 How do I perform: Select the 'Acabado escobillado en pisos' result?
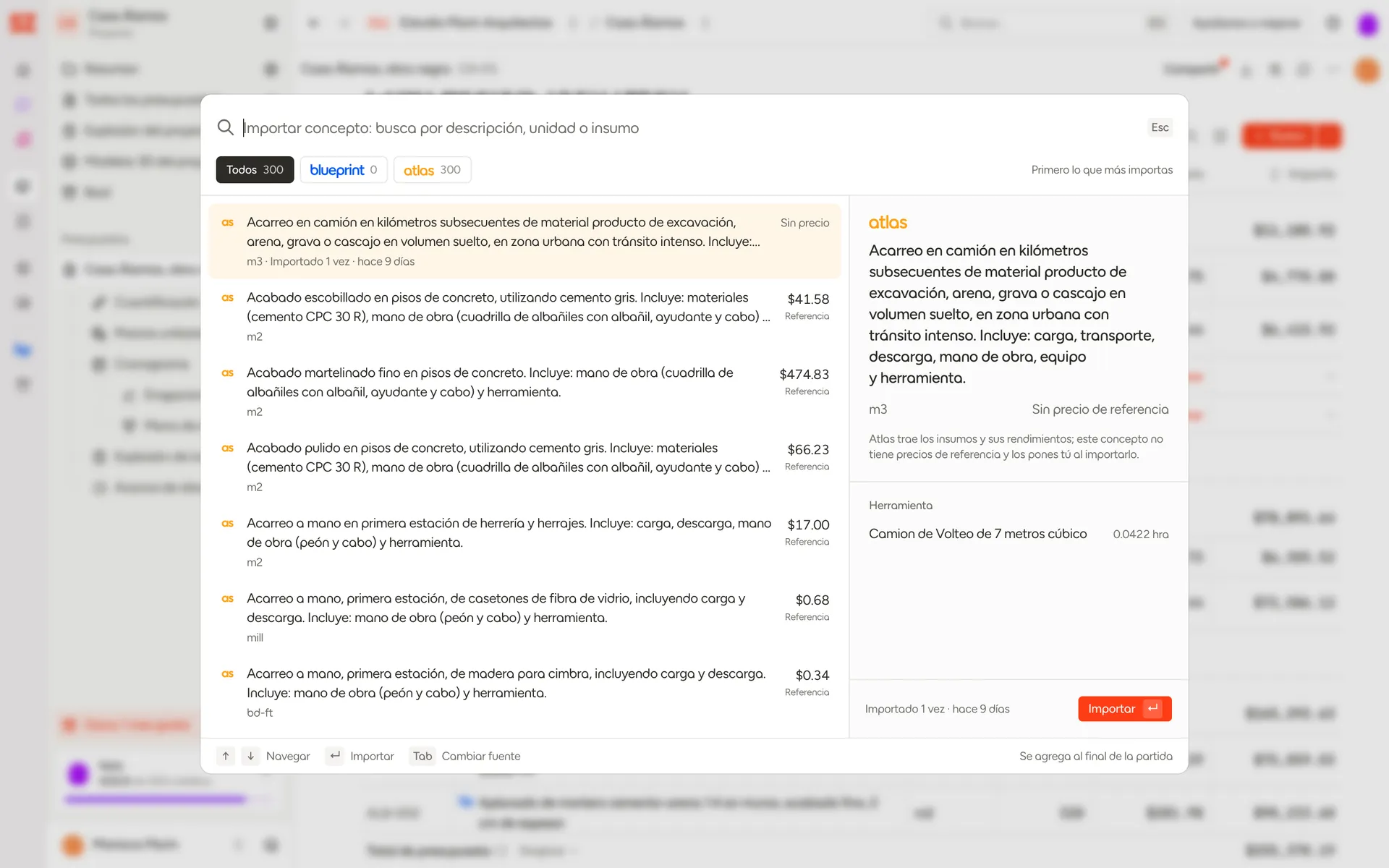524,316
